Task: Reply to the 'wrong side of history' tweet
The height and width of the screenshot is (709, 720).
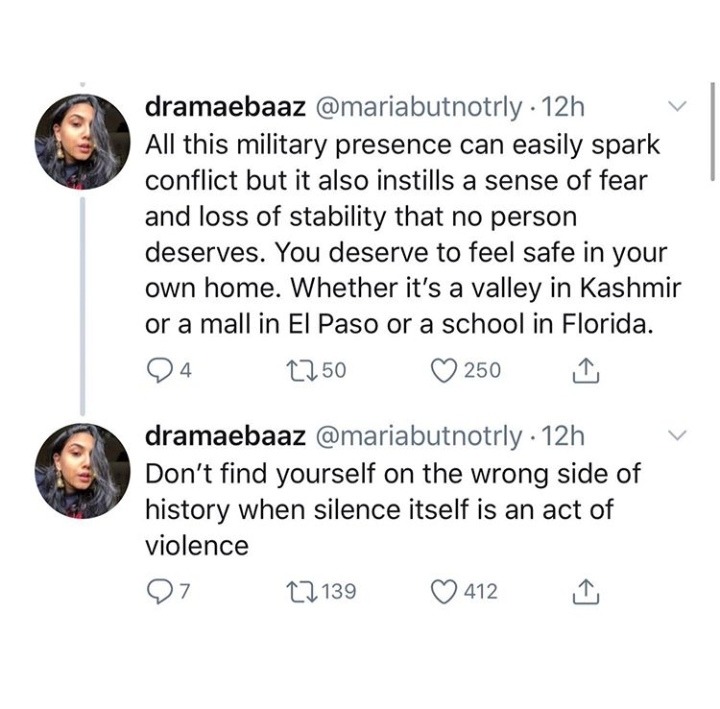Action: pos(158,591)
